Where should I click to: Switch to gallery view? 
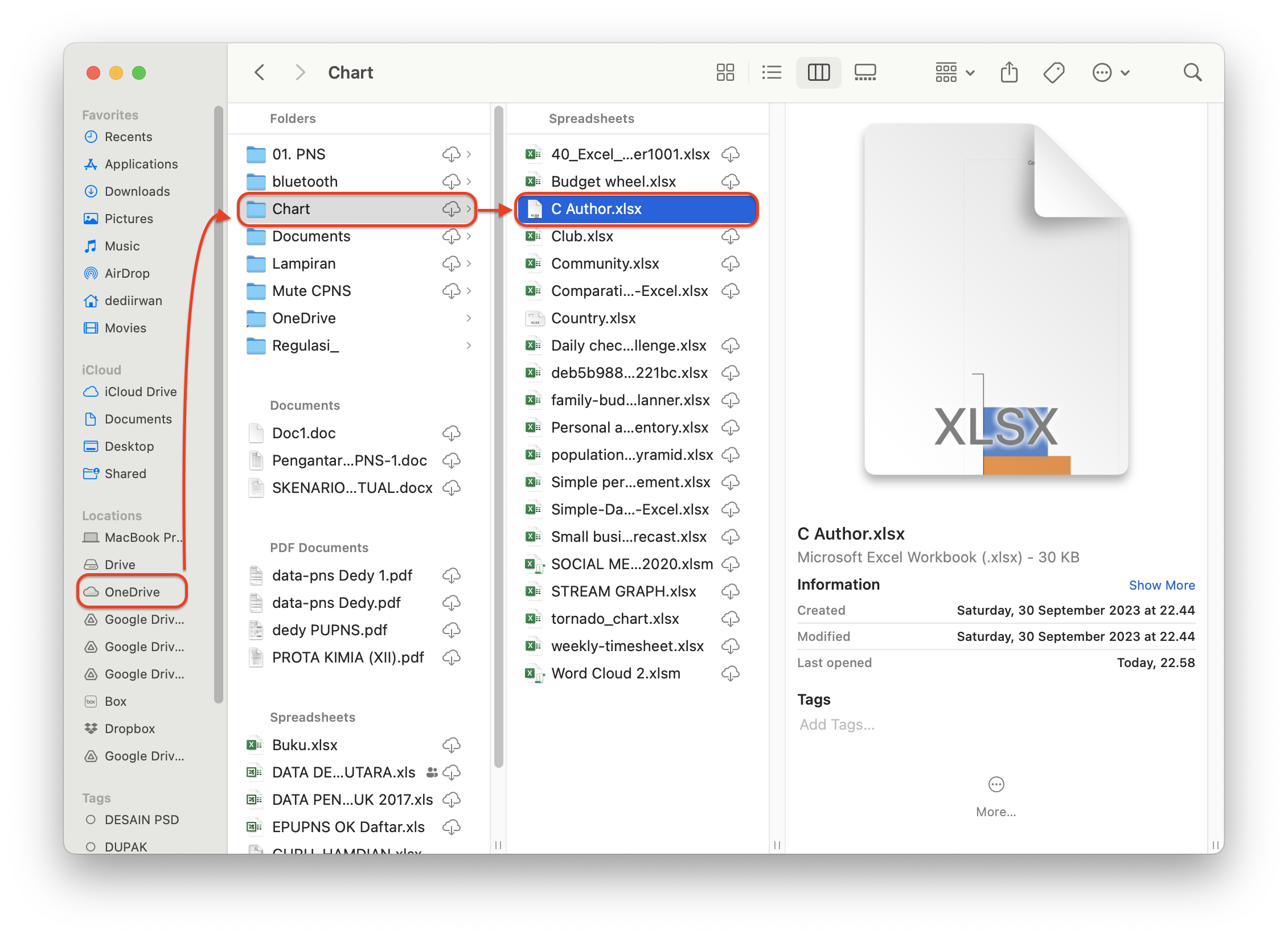865,72
